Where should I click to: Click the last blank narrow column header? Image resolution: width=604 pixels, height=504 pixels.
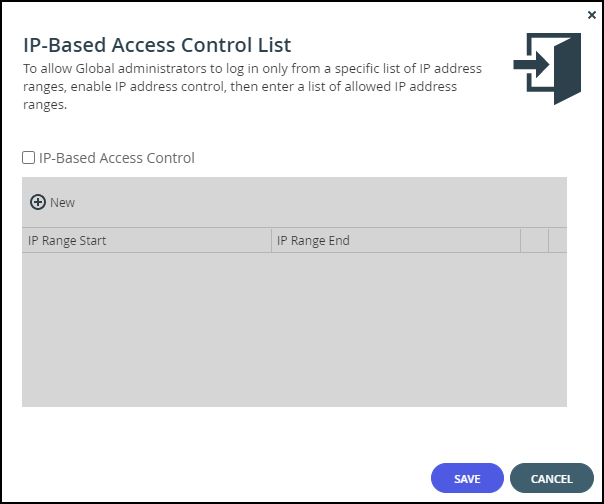558,240
